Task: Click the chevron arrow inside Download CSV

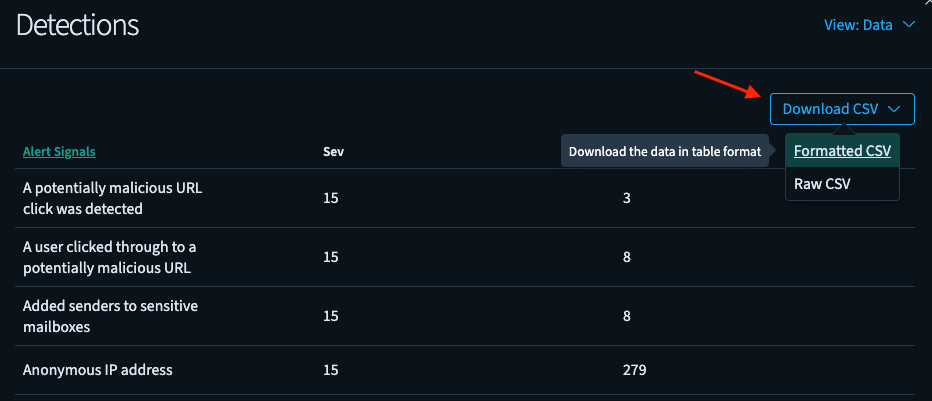Action: 893,109
